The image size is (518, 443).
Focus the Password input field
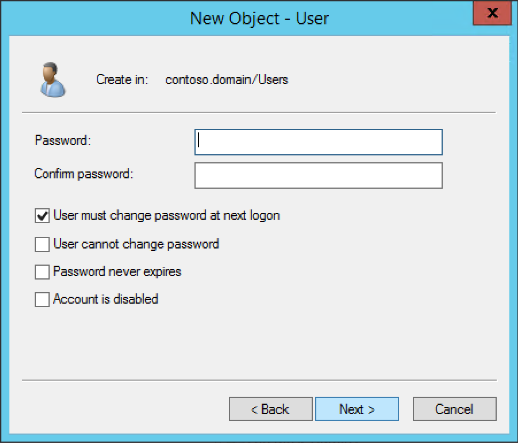318,142
